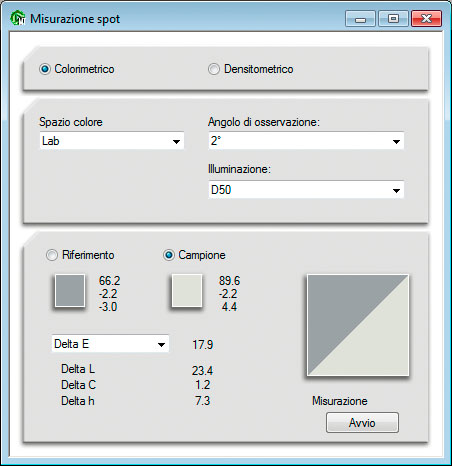Click the light Campione color swatch
This screenshot has height=466, width=452.
[x=187, y=290]
